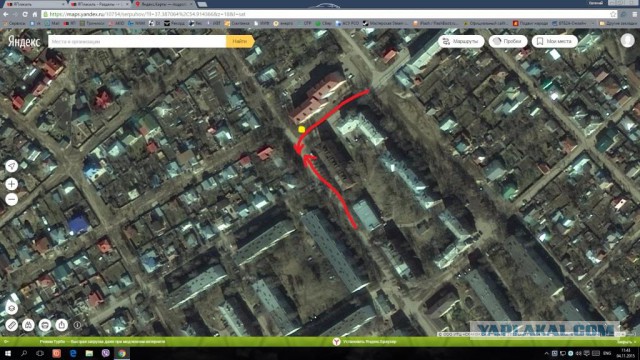640x360 pixels.
Task: Open the Chrome menu icon
Action: (635, 14)
